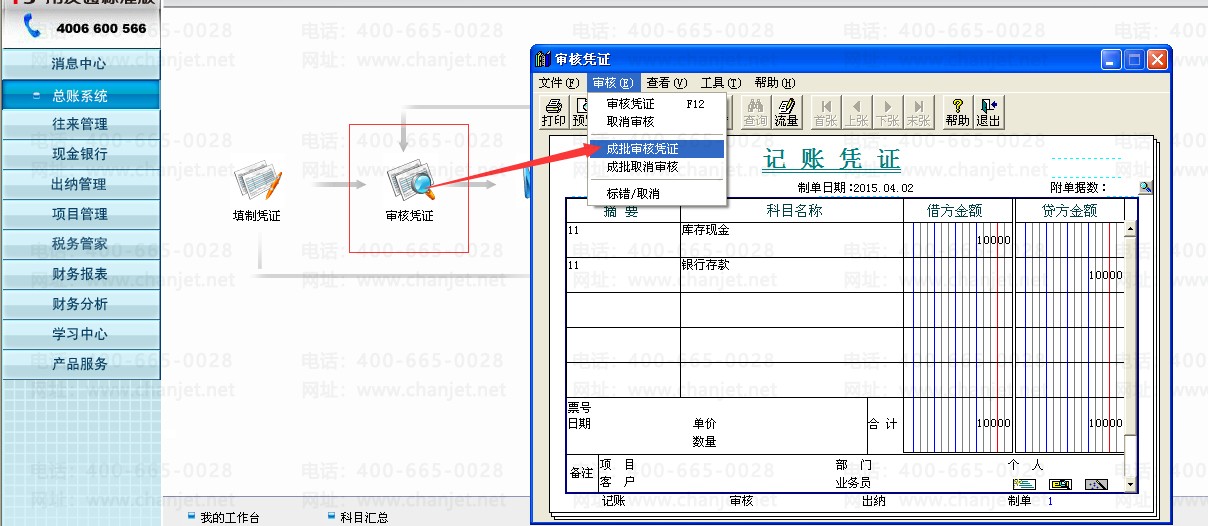The height and width of the screenshot is (526, 1208).
Task: Open the 查看(V) menu
Action: coord(666,83)
